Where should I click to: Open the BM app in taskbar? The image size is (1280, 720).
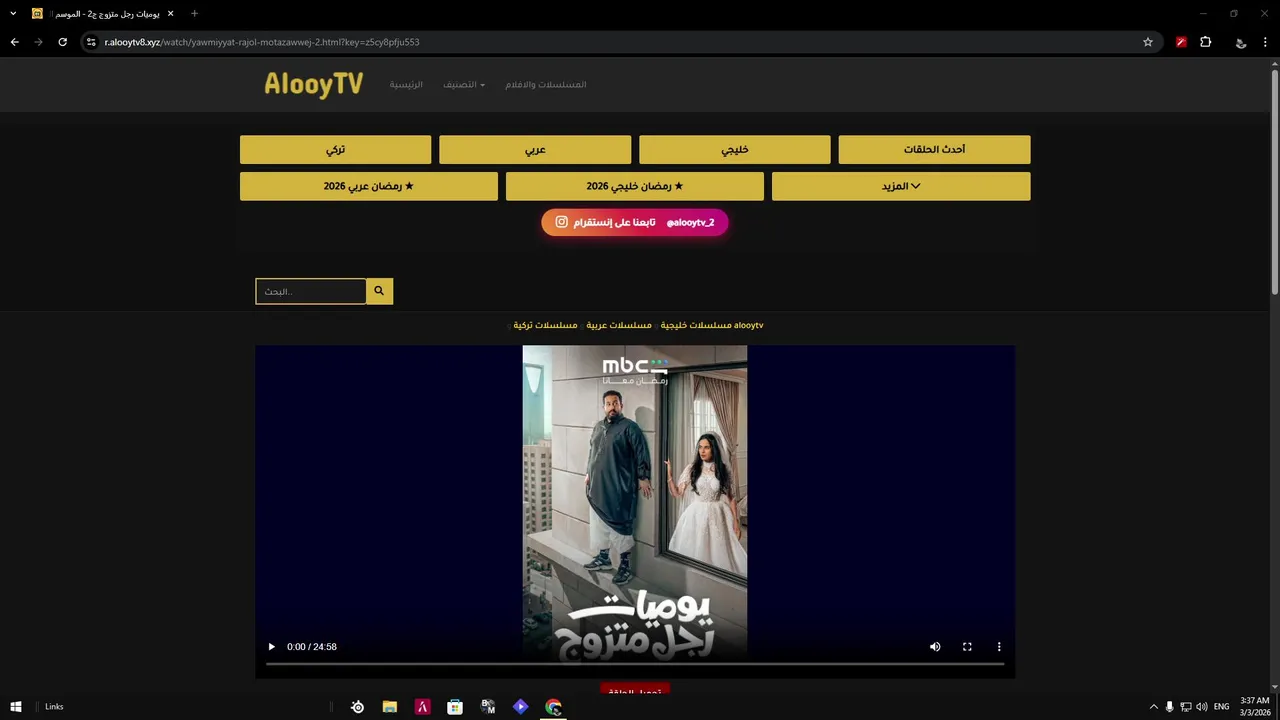(488, 707)
